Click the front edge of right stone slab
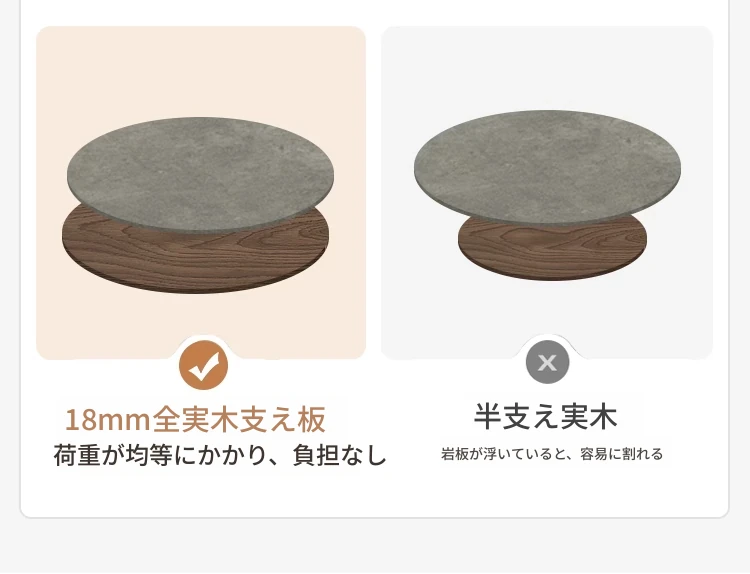The width and height of the screenshot is (750, 574). 548,219
